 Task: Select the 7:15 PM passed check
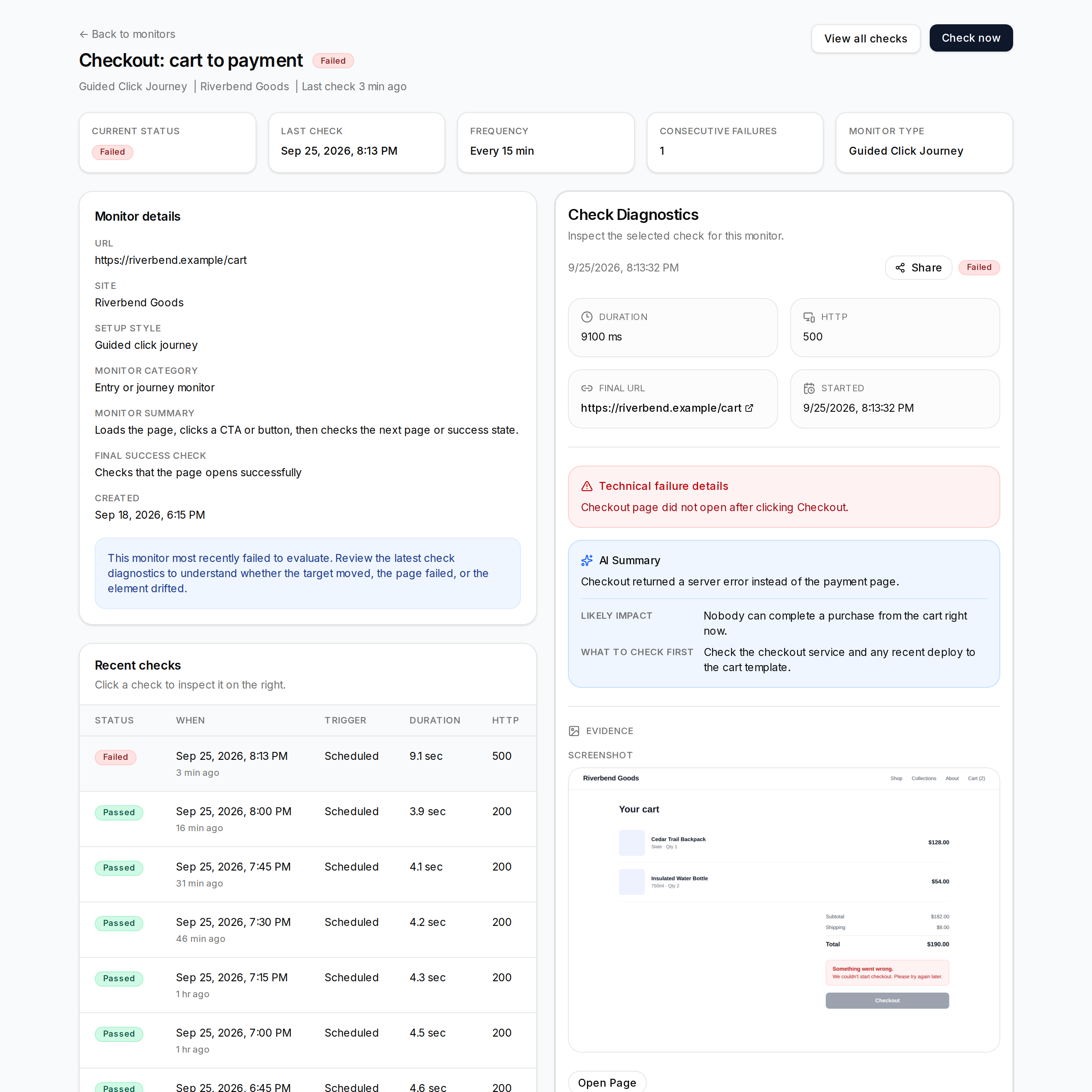point(308,985)
